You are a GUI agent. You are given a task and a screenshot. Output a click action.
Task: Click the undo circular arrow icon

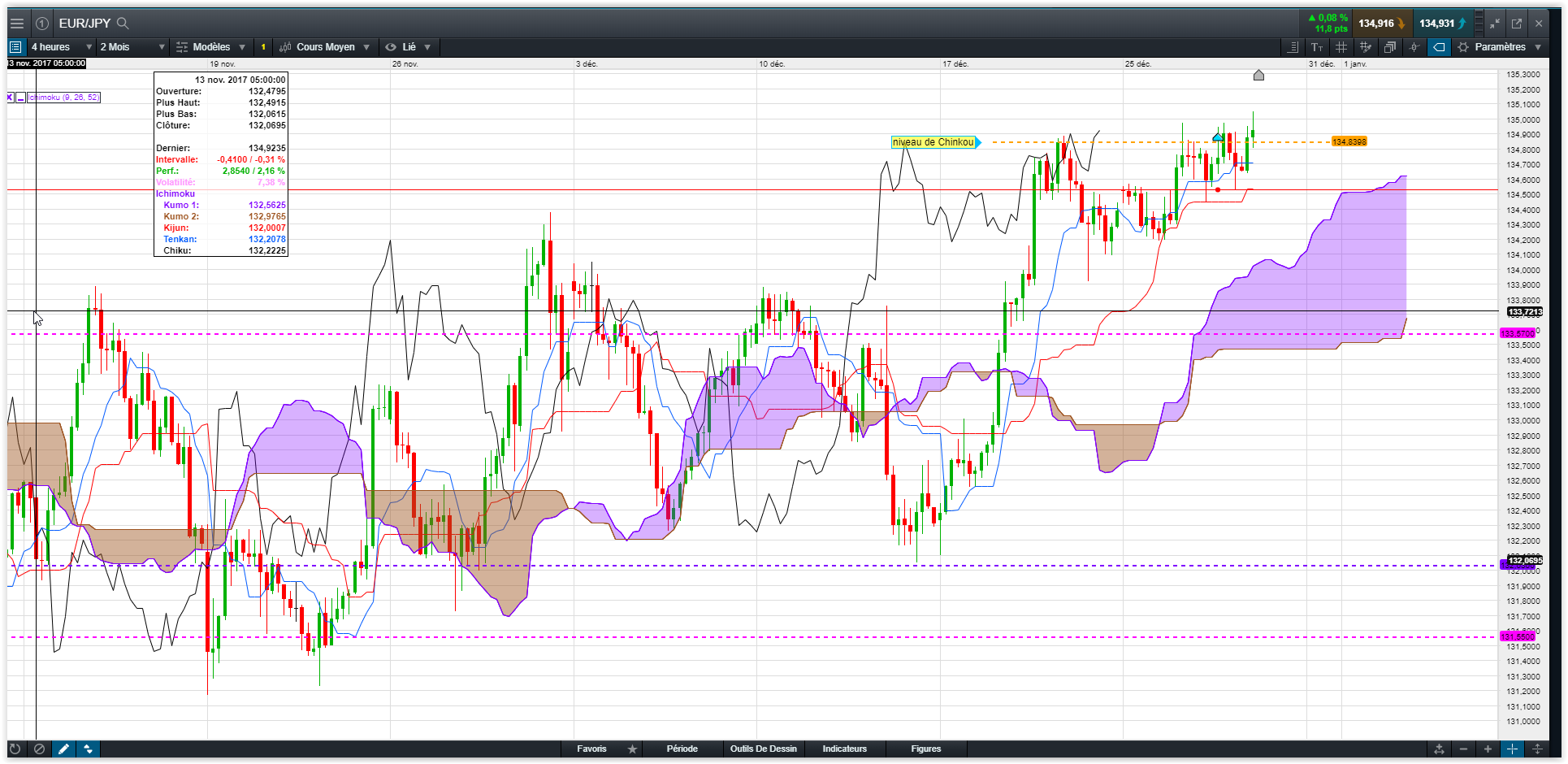15,749
